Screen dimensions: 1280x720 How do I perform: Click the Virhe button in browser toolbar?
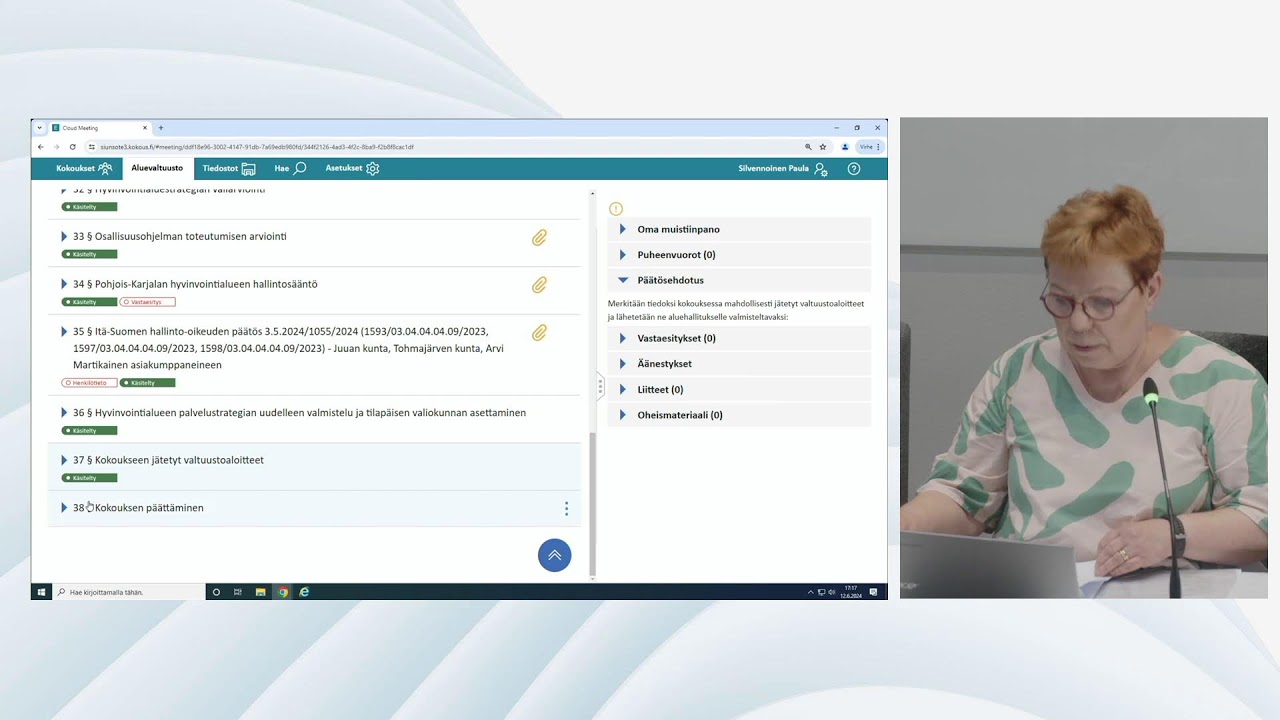point(870,147)
